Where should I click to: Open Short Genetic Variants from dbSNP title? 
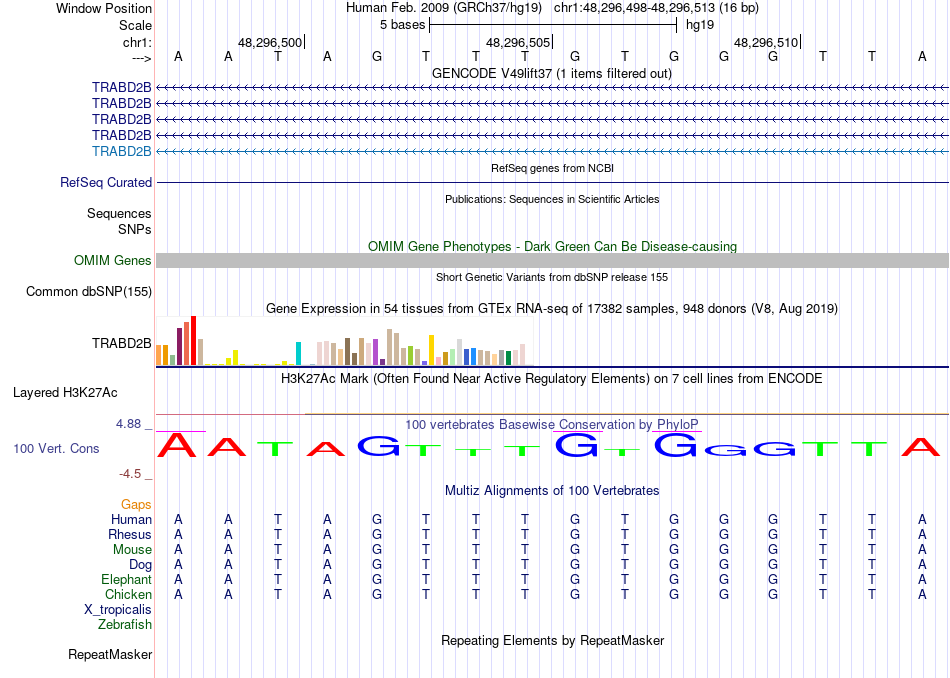pyautogui.click(x=552, y=278)
